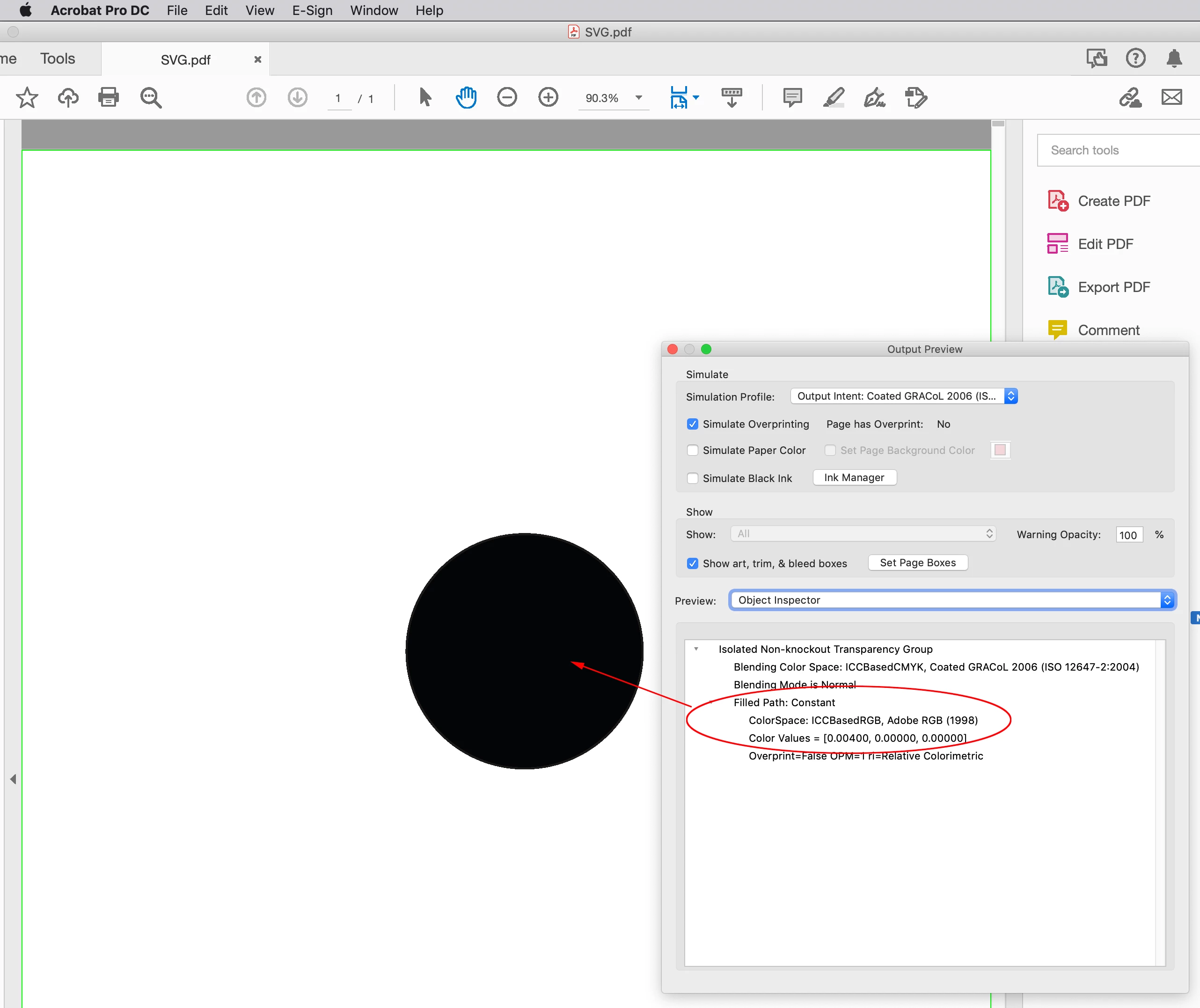This screenshot has width=1200, height=1008.
Task: Click the page background color swatch
Action: pyautogui.click(x=1000, y=450)
